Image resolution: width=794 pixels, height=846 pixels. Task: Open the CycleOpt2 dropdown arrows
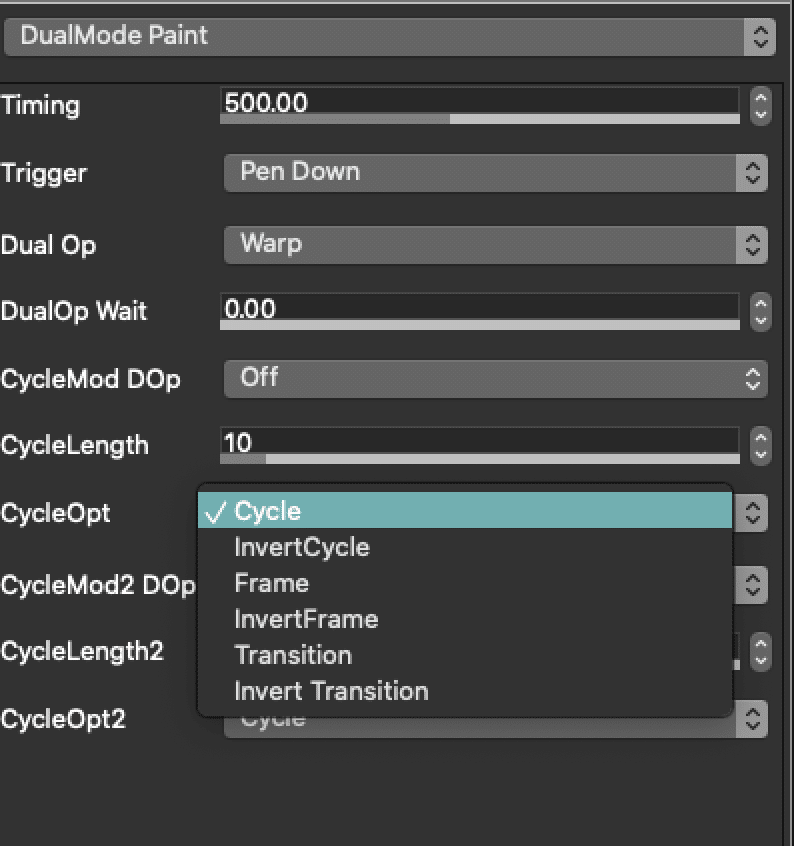pos(752,719)
